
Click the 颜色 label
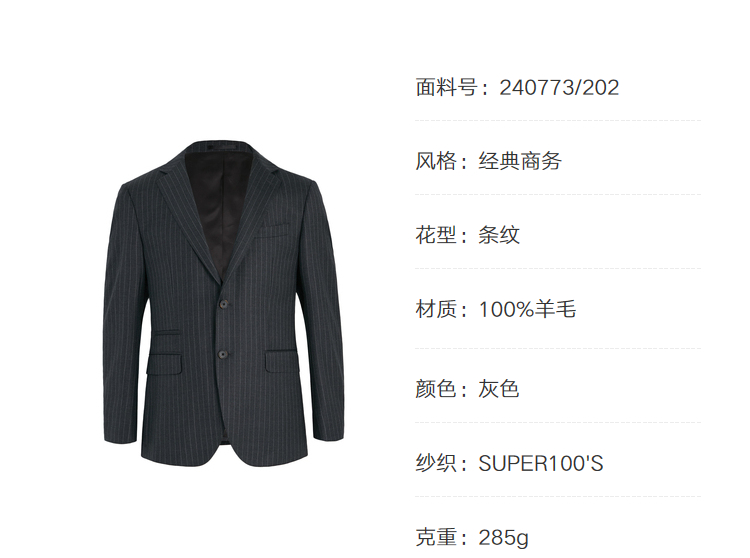[436, 389]
